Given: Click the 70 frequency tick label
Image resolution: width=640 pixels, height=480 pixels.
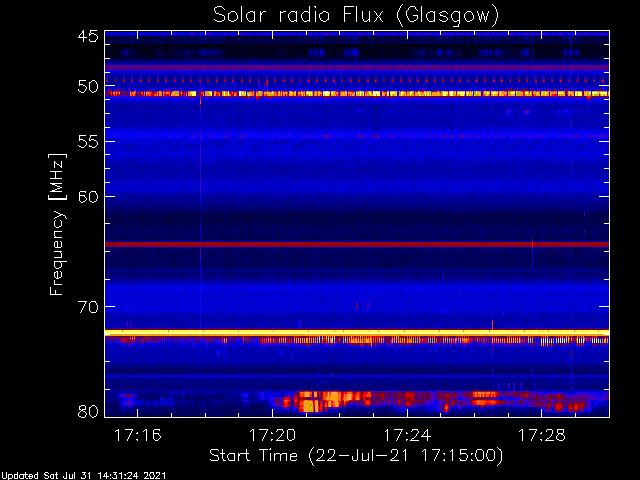Looking at the screenshot, I should [x=88, y=307].
